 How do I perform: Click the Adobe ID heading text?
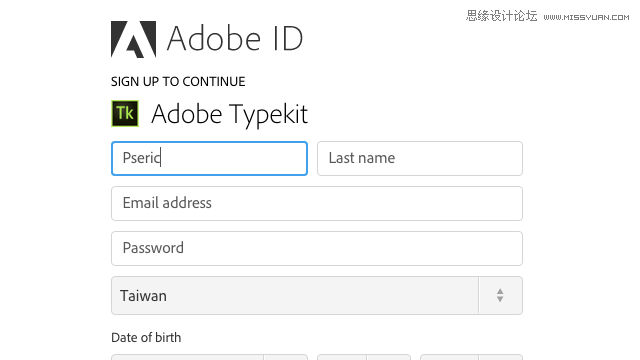(x=235, y=38)
